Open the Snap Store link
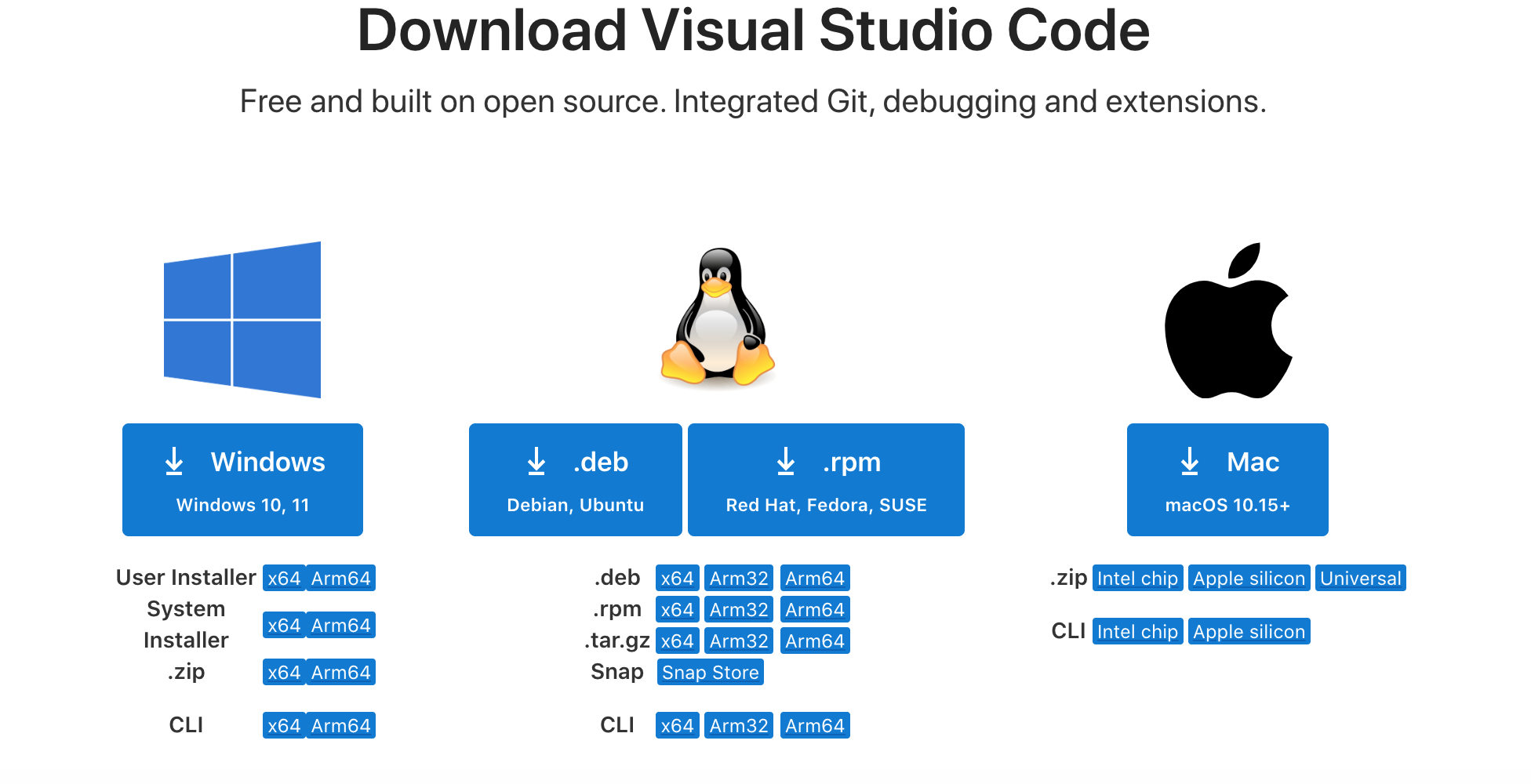1531x784 pixels. (x=710, y=672)
